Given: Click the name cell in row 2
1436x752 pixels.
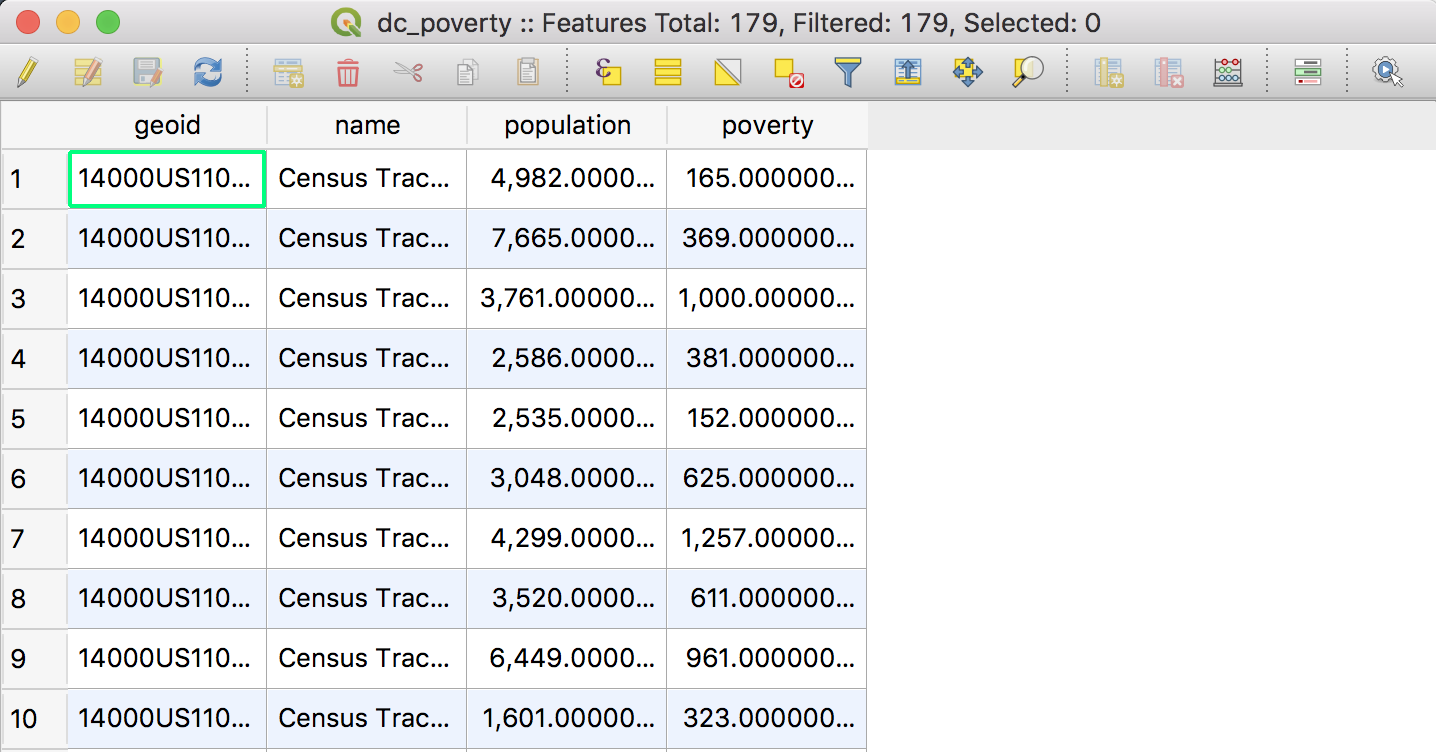Looking at the screenshot, I should click(x=367, y=239).
